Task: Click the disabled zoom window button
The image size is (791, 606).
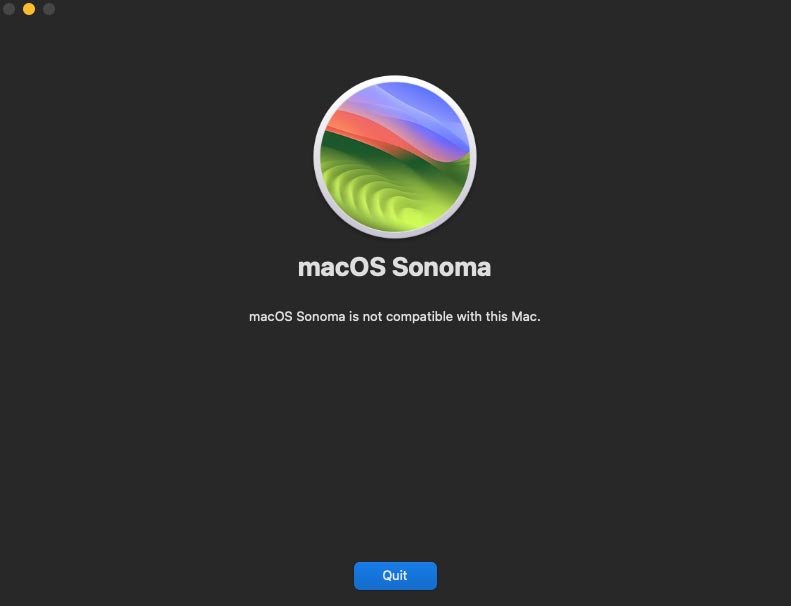Action: [49, 9]
